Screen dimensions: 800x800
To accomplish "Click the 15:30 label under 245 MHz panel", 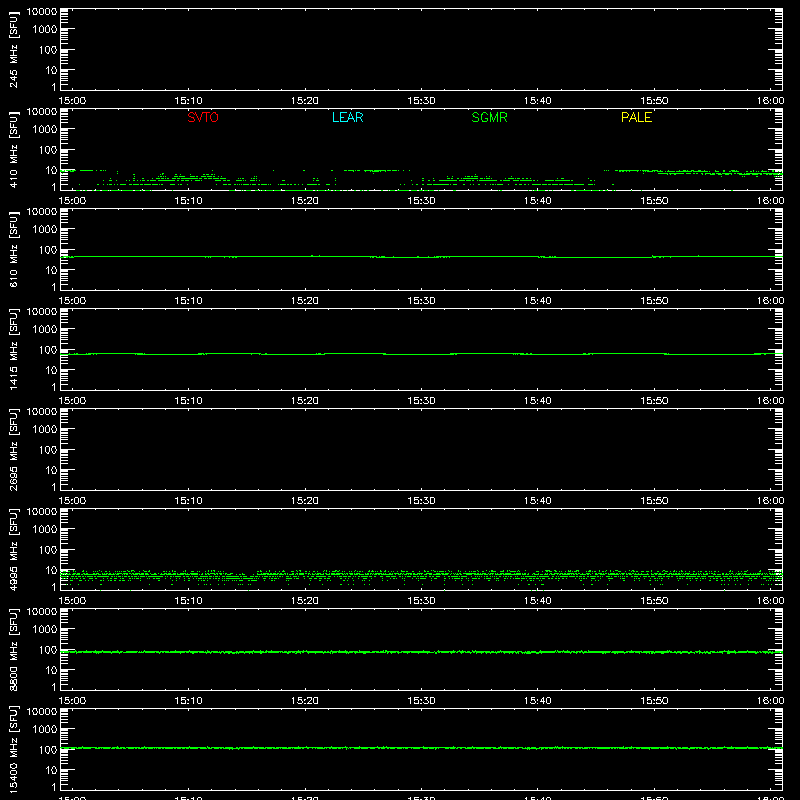I will (x=421, y=101).
